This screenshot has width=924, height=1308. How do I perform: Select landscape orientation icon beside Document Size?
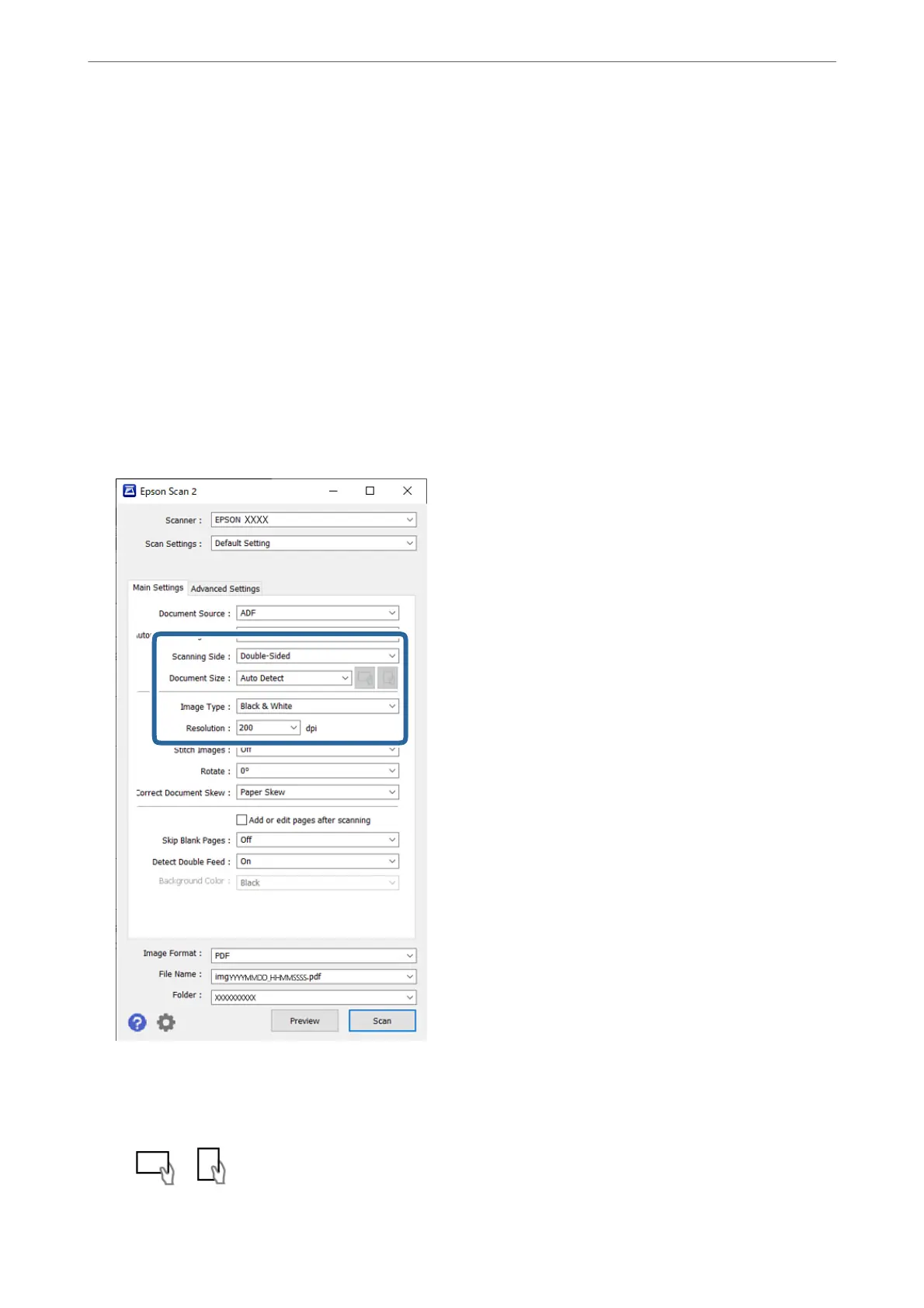365,678
